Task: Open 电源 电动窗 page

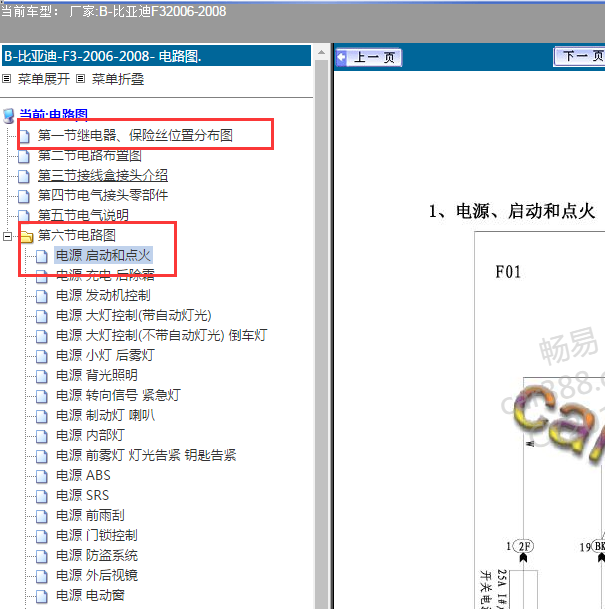Action: pos(90,595)
